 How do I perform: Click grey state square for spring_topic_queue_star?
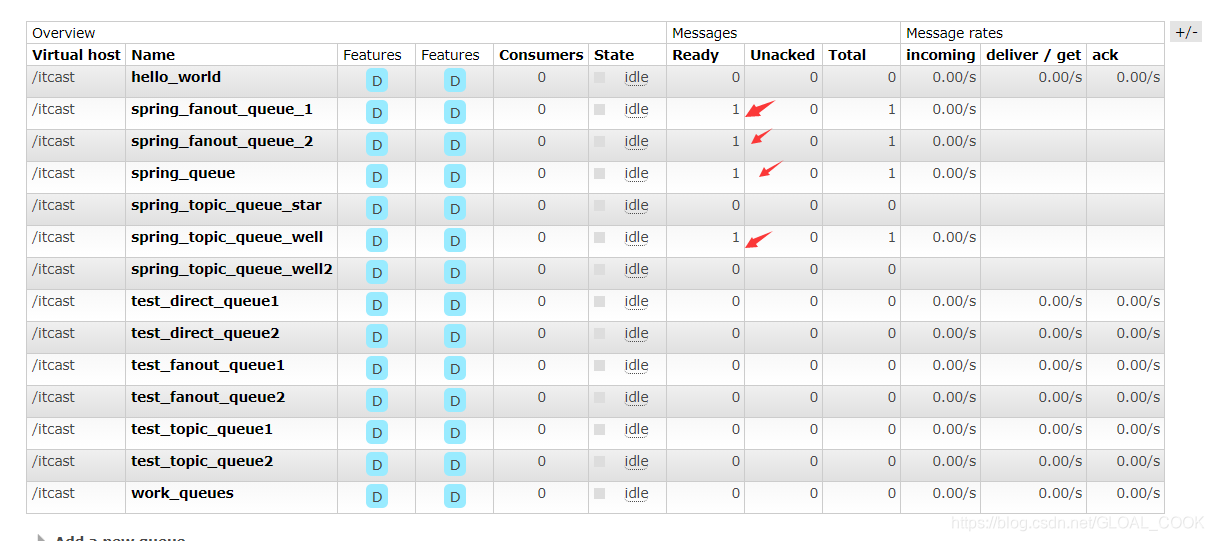point(600,205)
